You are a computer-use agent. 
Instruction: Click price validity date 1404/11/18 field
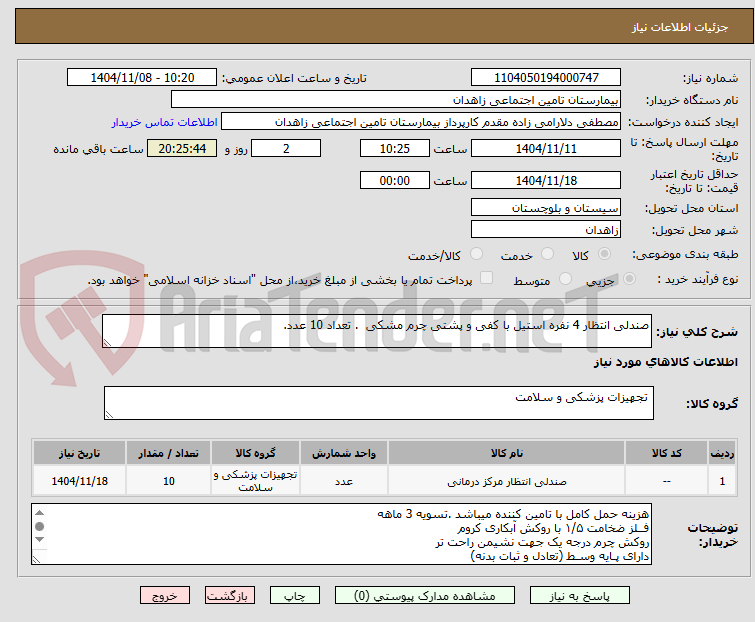pyautogui.click(x=546, y=181)
